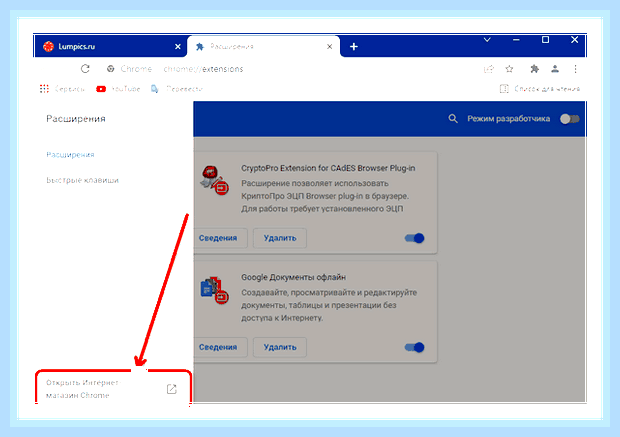Screen dimensions: 620x437
Task: Open the Перевести bookmark
Action: [177, 89]
